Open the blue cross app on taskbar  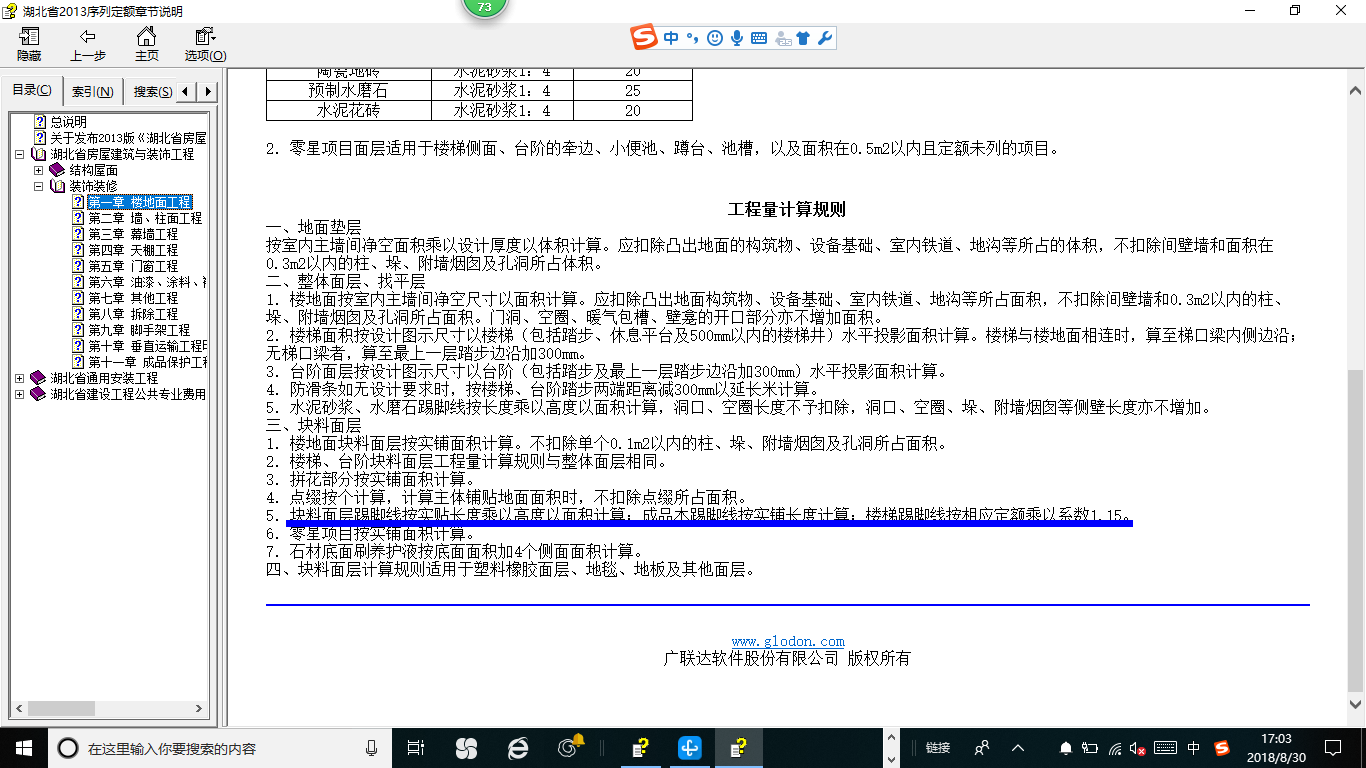(689, 747)
